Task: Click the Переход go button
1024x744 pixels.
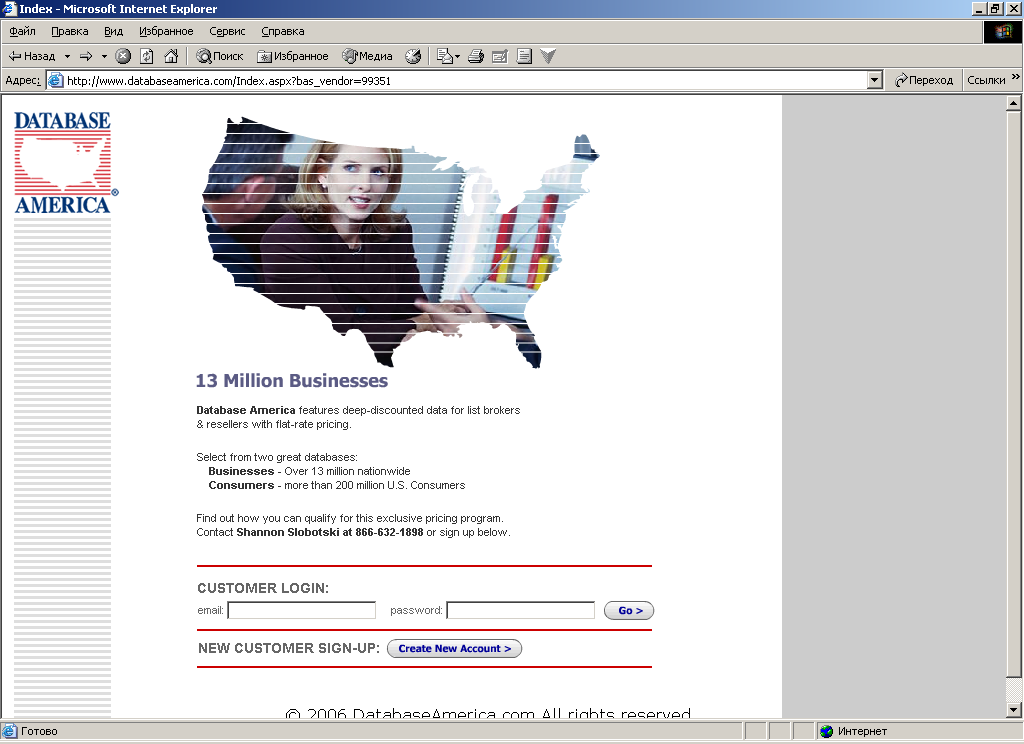Action: pyautogui.click(x=924, y=80)
